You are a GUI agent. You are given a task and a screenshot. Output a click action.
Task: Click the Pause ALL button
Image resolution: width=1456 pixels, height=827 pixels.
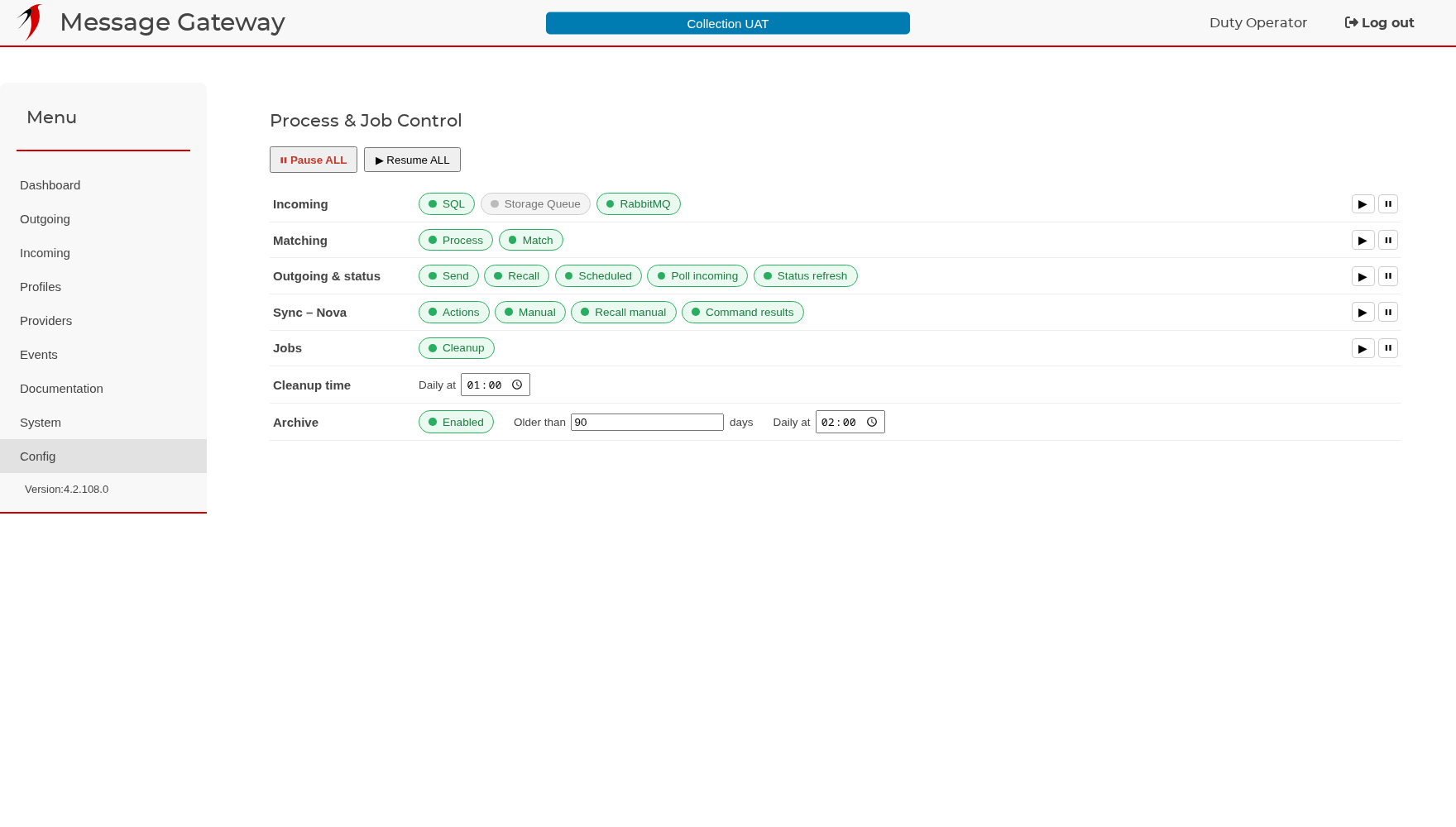click(314, 160)
